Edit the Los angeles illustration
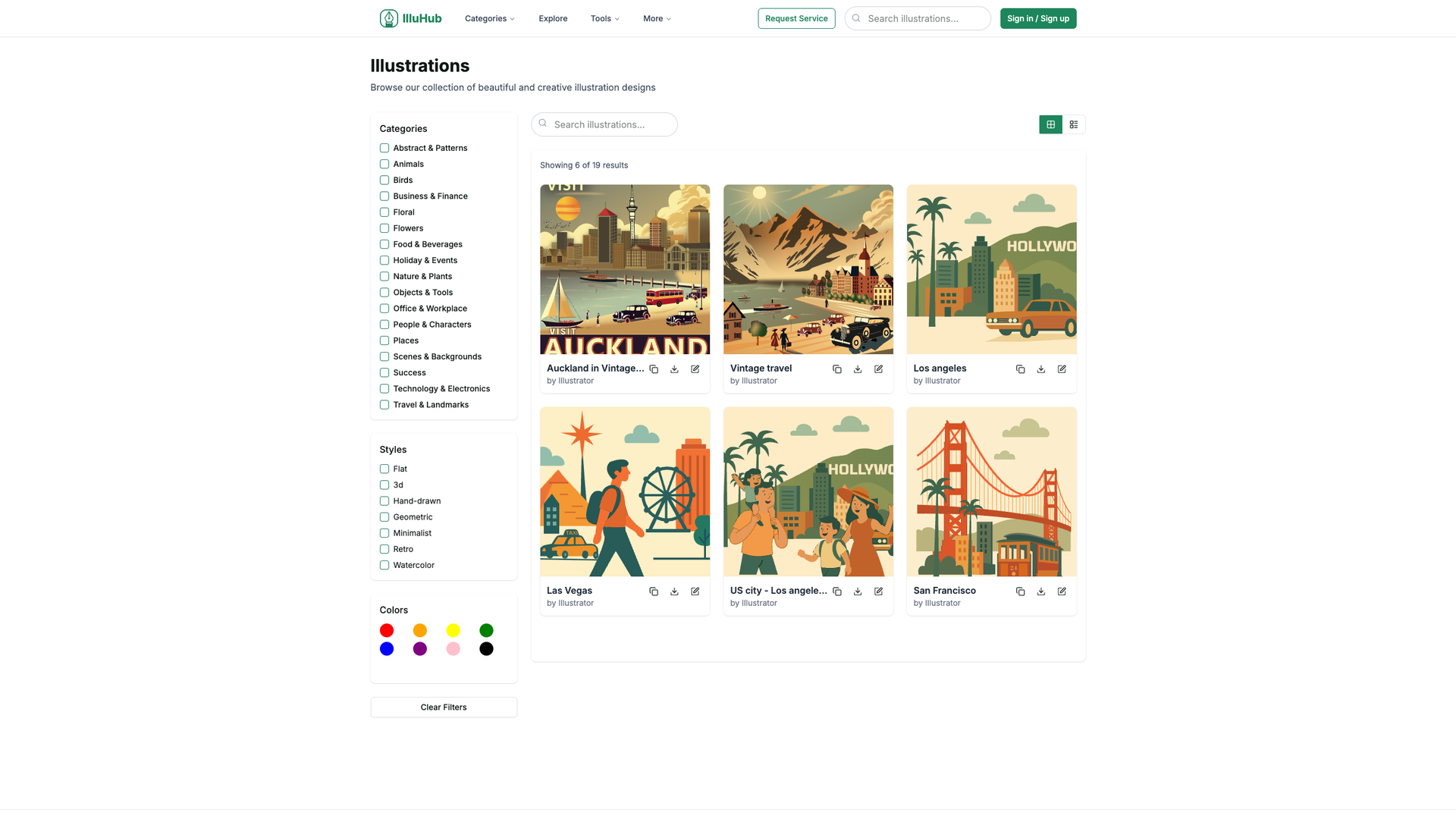This screenshot has height=819, width=1456. pyautogui.click(x=1062, y=369)
